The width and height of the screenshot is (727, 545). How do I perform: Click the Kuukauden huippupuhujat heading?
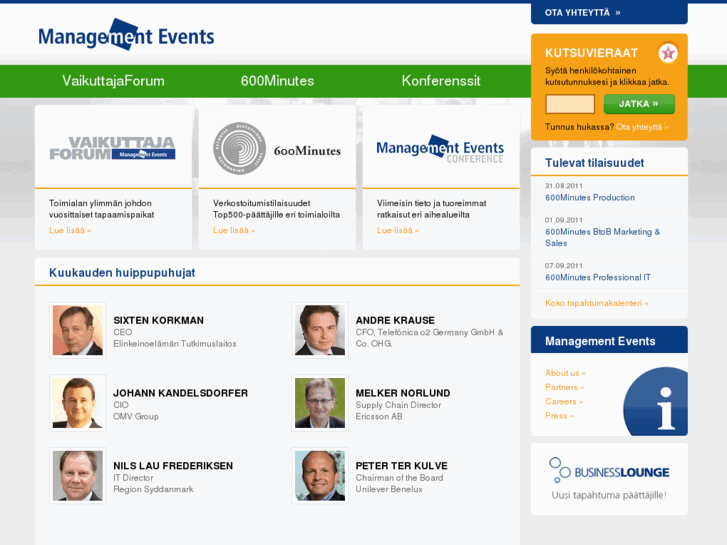122,273
